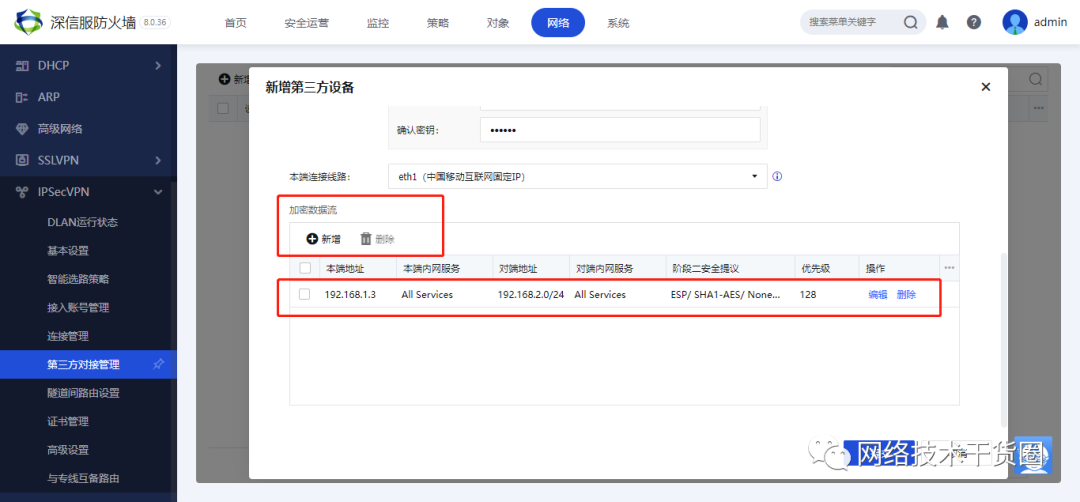Expand the SSLVPN menu chevron

158,160
